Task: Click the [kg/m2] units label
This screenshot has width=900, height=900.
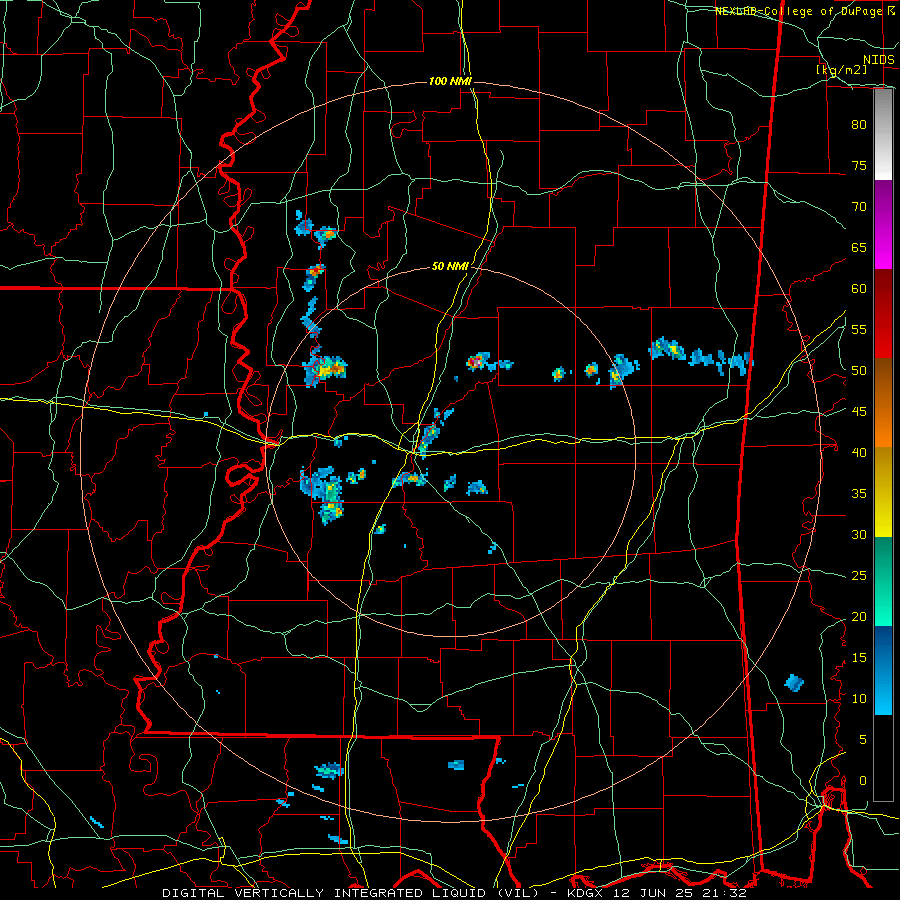Action: click(842, 70)
